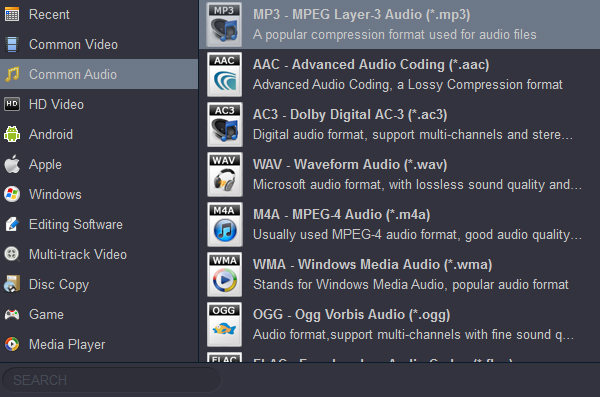Image resolution: width=600 pixels, height=397 pixels.
Task: Choose the Apple device category
Action: click(x=45, y=165)
